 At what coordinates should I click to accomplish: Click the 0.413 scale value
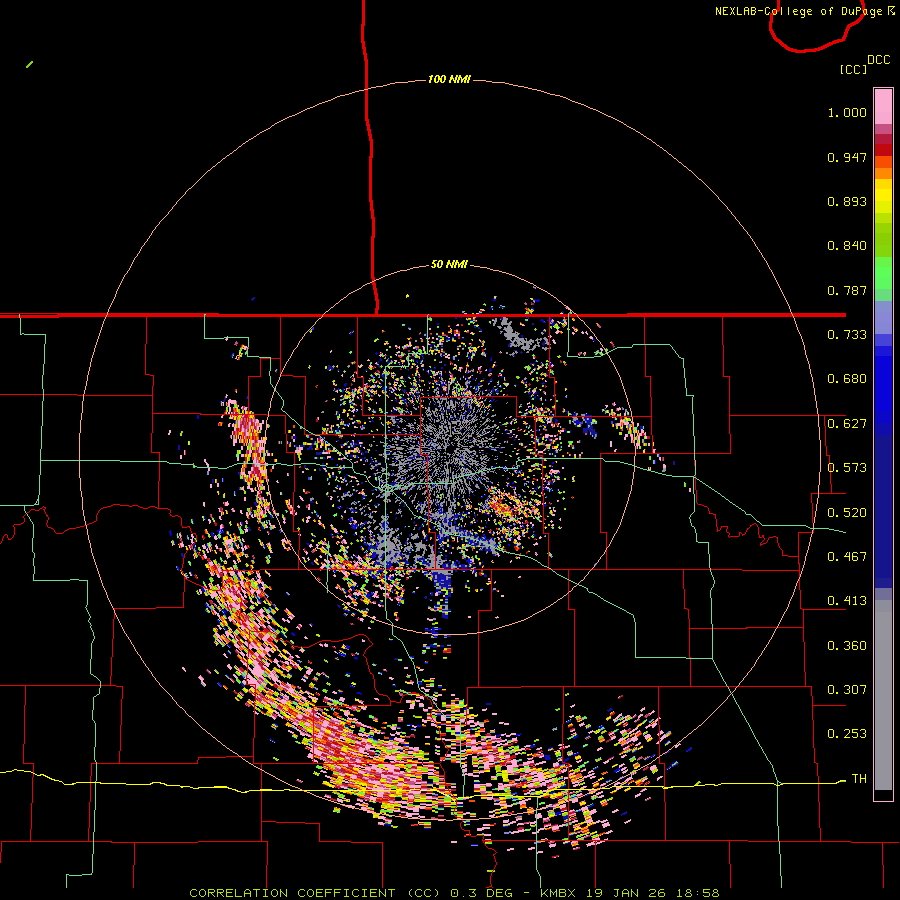[x=847, y=601]
